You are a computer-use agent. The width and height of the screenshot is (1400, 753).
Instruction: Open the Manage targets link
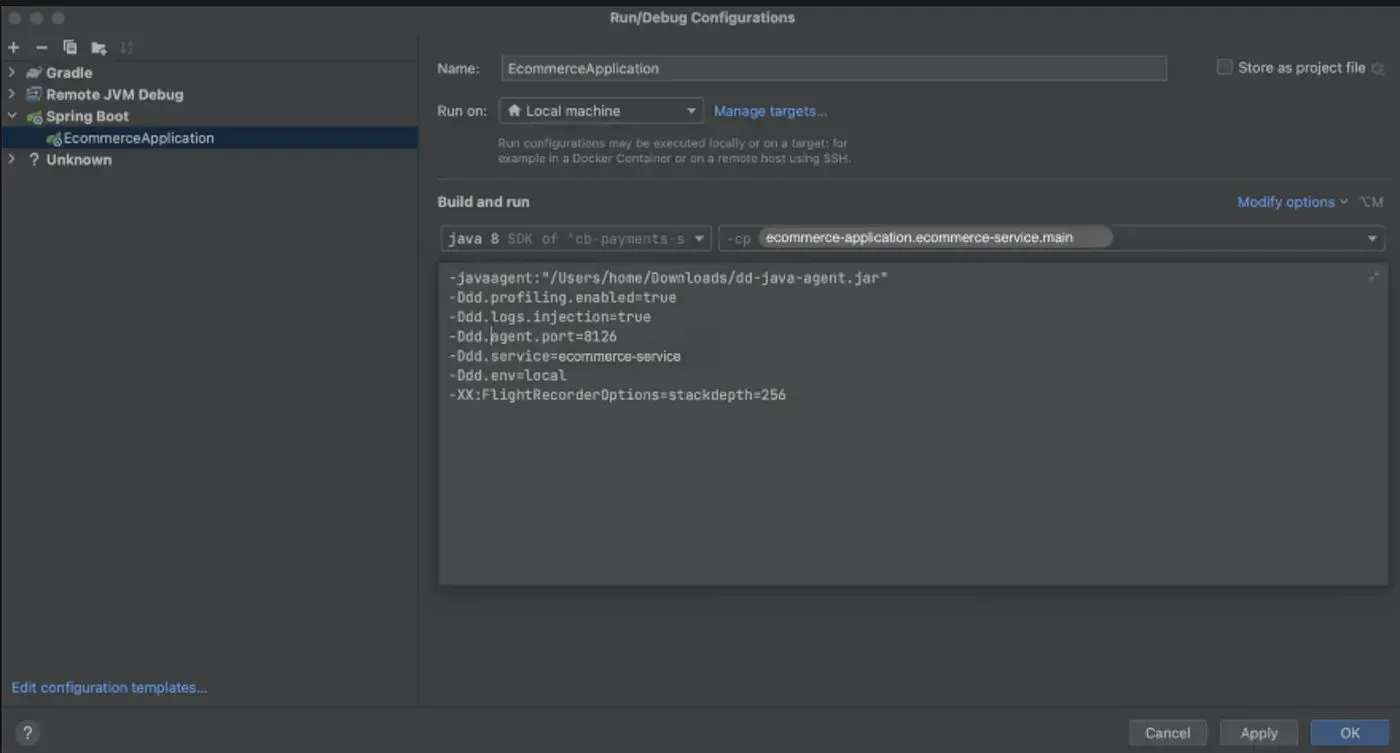click(x=770, y=111)
